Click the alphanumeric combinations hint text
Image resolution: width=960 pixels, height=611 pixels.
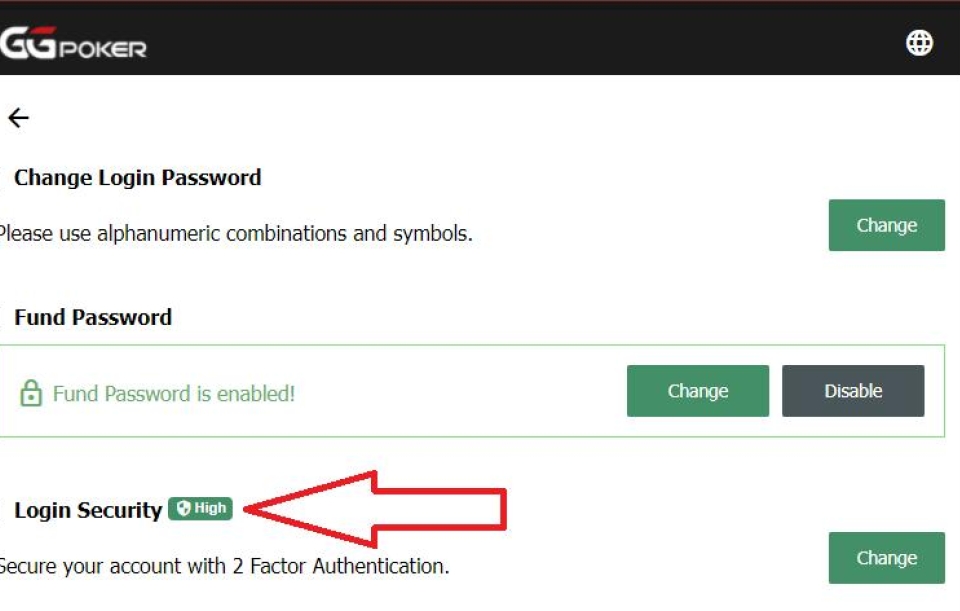236,233
